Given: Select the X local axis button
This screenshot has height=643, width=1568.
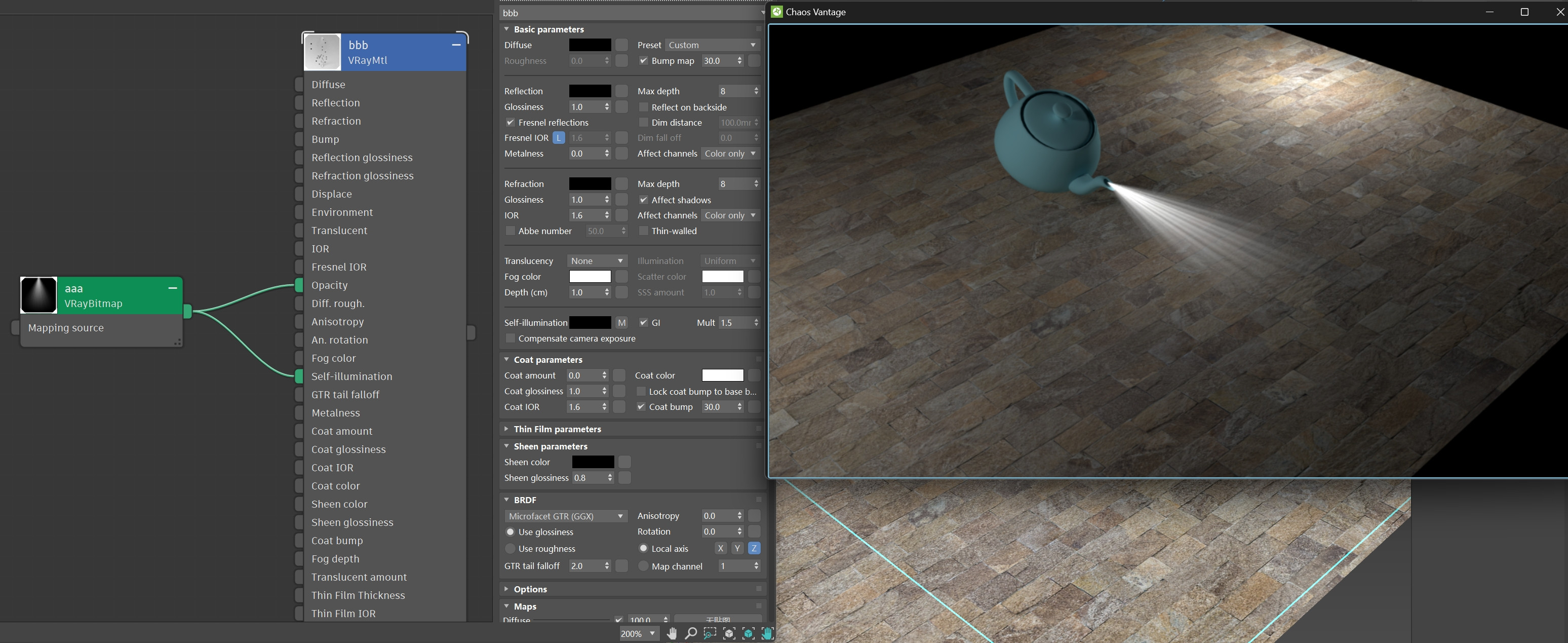Looking at the screenshot, I should tap(720, 548).
